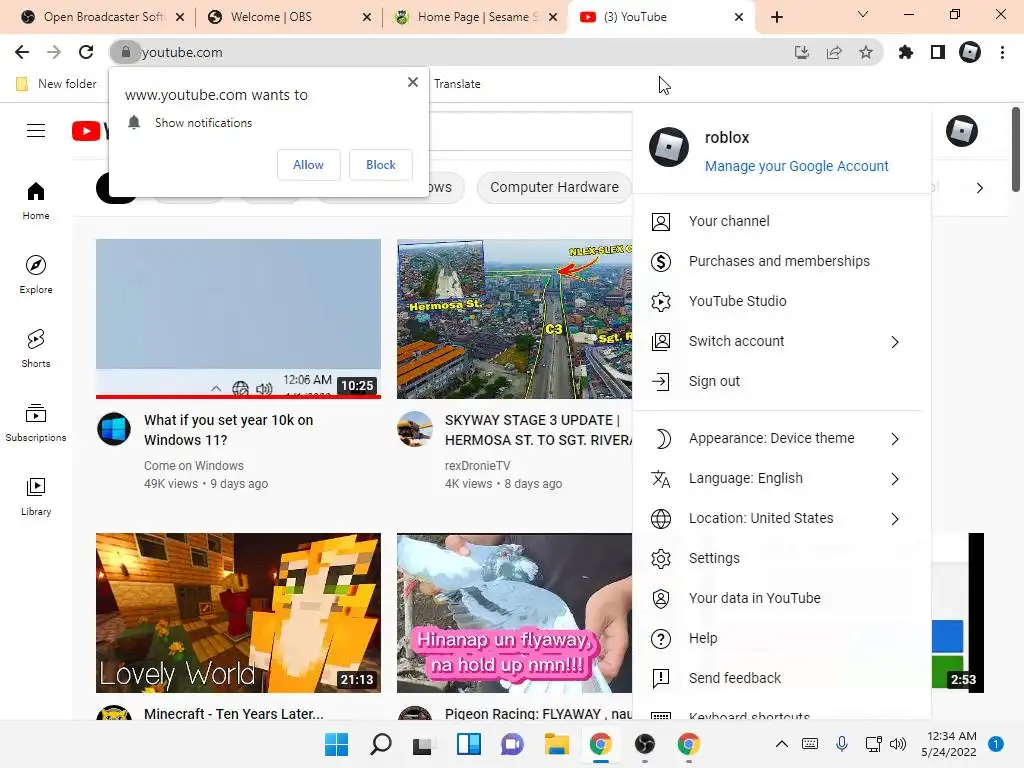The image size is (1024, 768).
Task: Open Explore in the sidebar
Action: point(36,274)
